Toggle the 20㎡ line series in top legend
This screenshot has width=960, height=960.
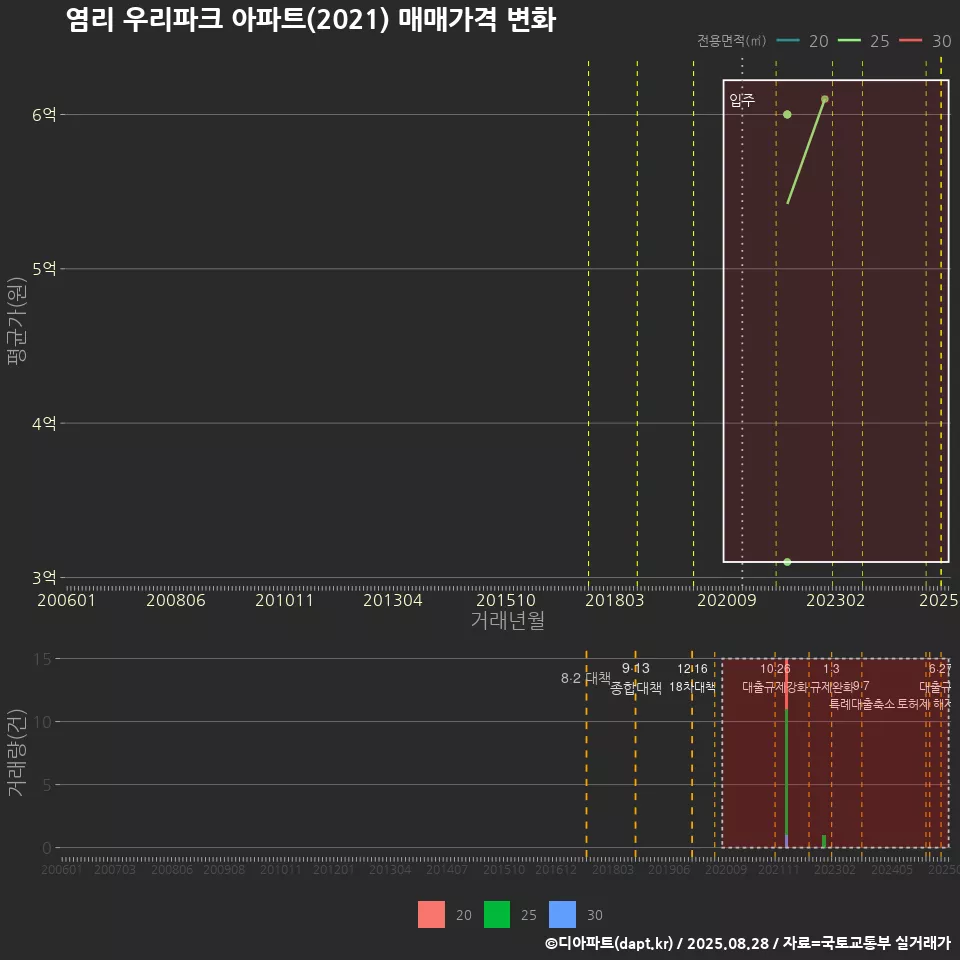click(x=818, y=41)
